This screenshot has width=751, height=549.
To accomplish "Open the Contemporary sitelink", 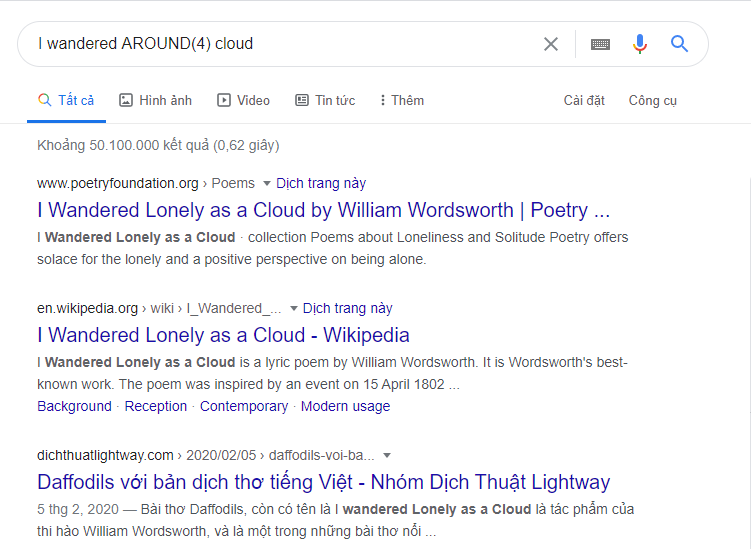I will click(244, 406).
